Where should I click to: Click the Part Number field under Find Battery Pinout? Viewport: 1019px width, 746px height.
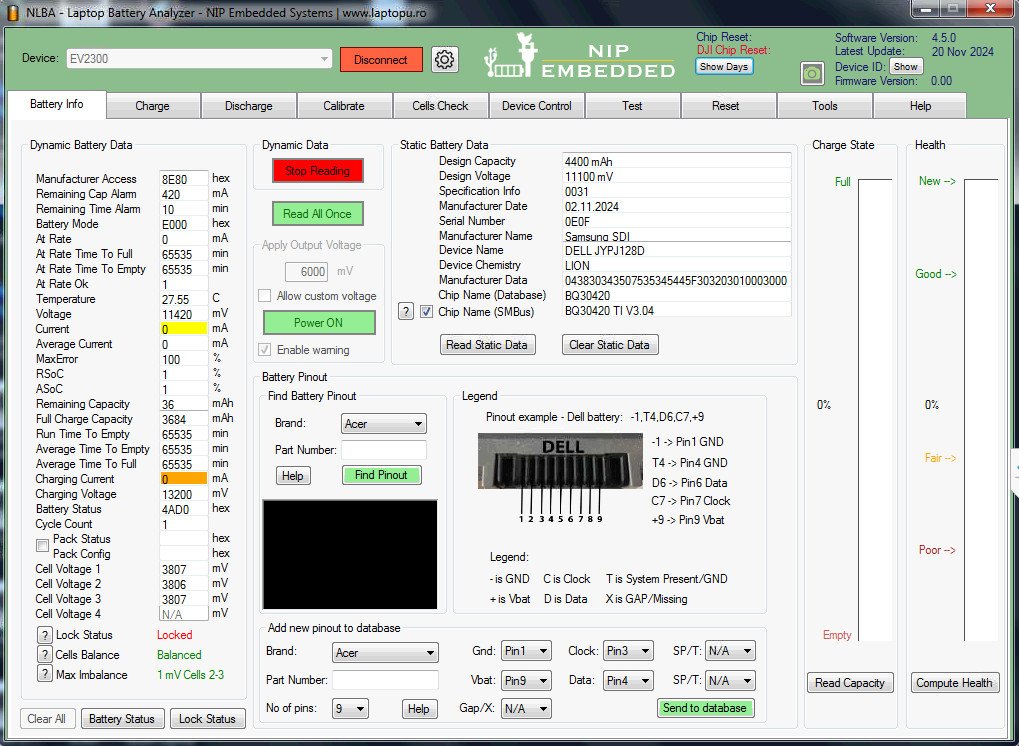[383, 450]
